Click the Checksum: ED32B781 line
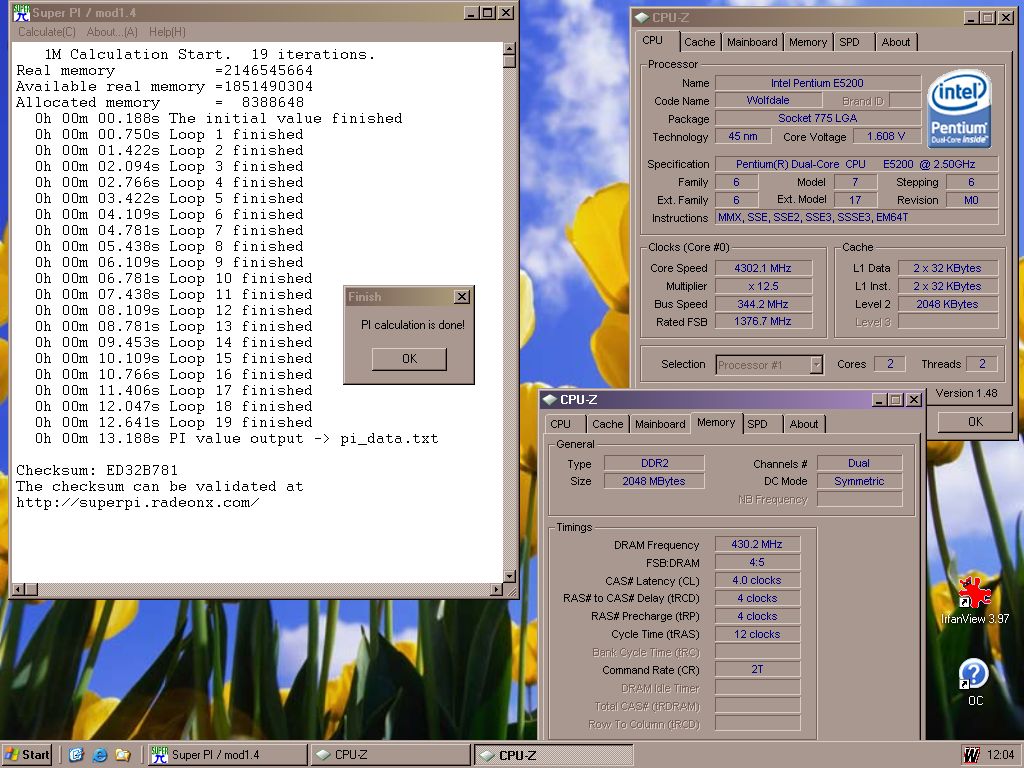The width and height of the screenshot is (1024, 768). pos(97,470)
